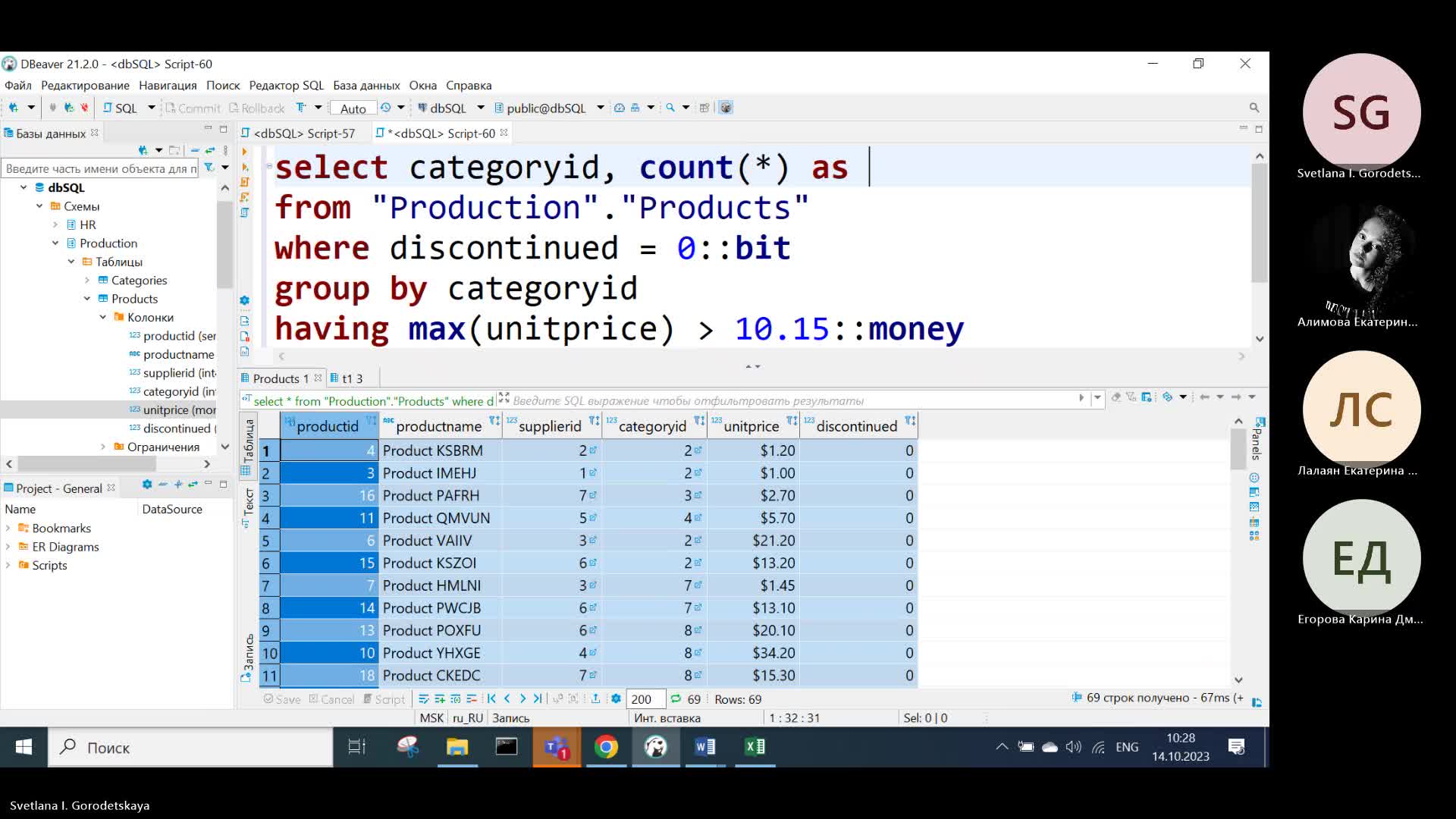Screen dimensions: 1456x819
Task: Expand the Categories table node
Action: click(x=87, y=281)
